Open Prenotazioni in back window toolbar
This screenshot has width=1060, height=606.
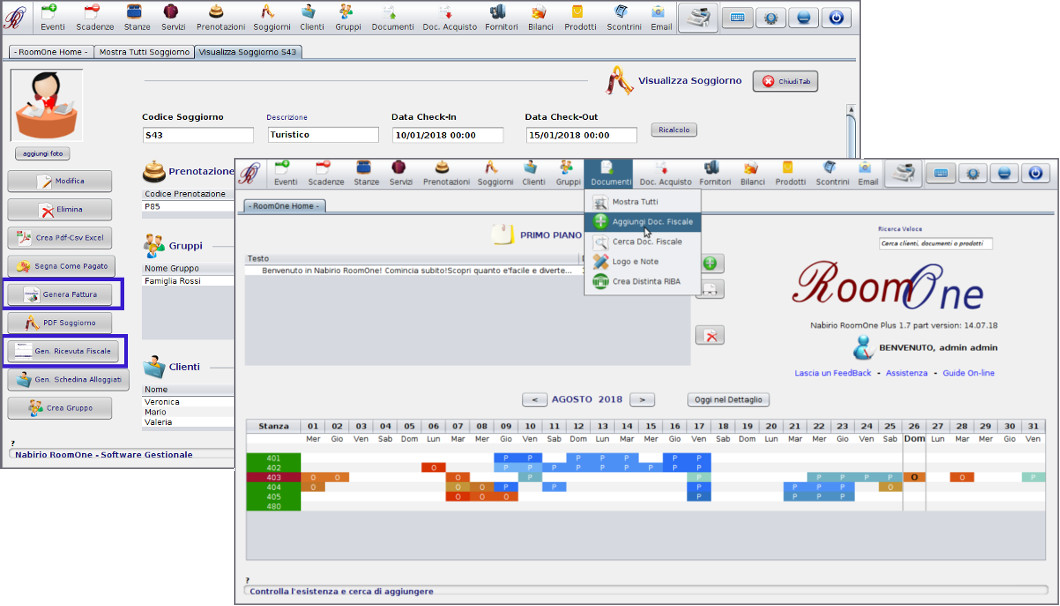click(220, 18)
